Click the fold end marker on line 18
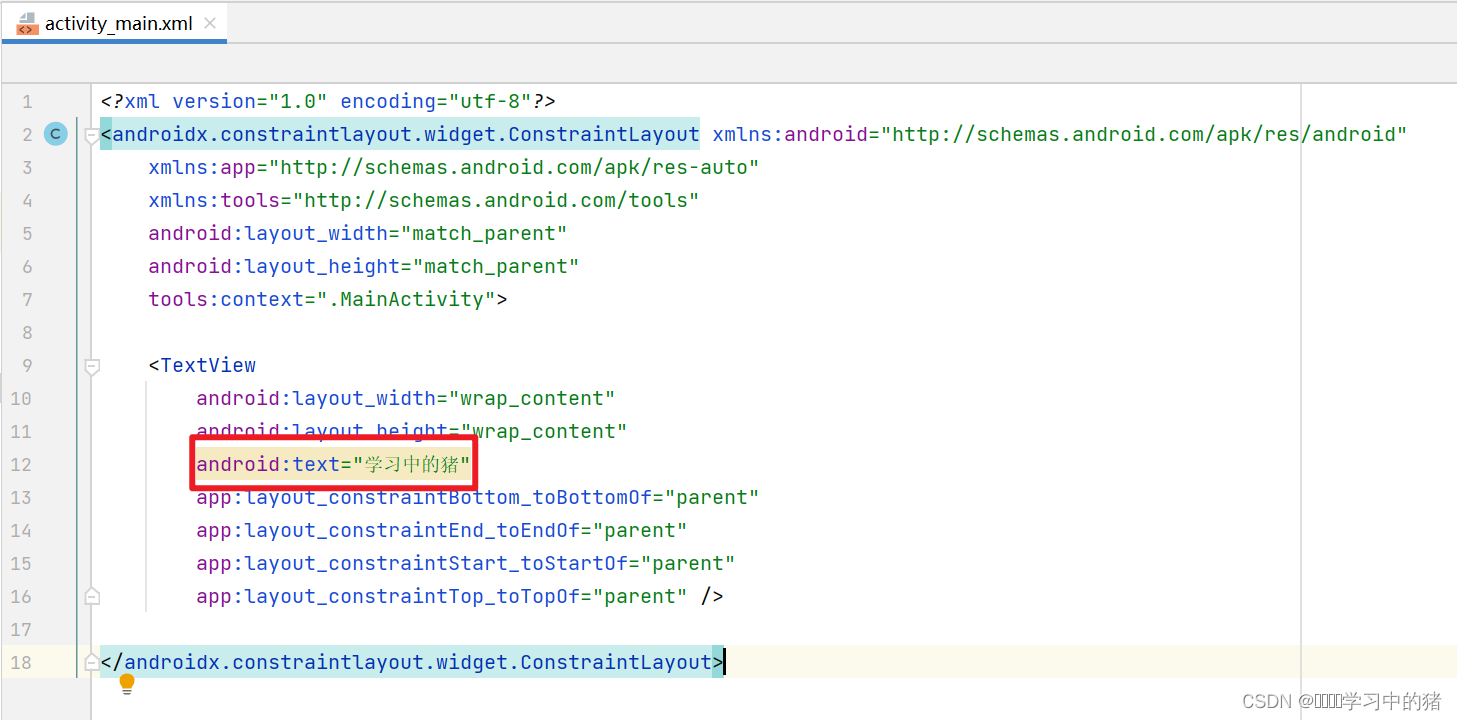This screenshot has width=1457, height=720. tap(92, 662)
